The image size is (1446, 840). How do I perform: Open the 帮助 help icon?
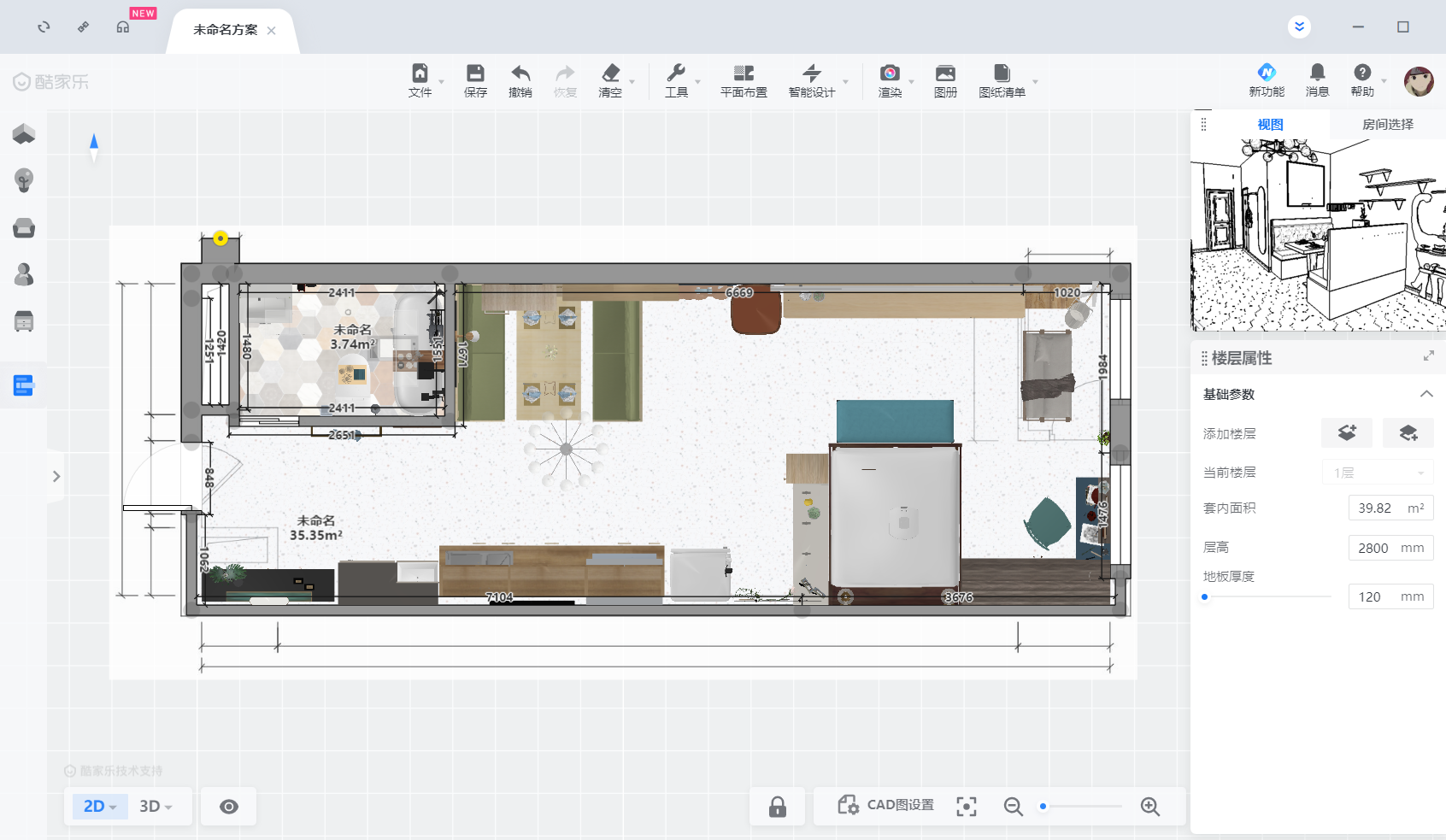(x=1362, y=73)
